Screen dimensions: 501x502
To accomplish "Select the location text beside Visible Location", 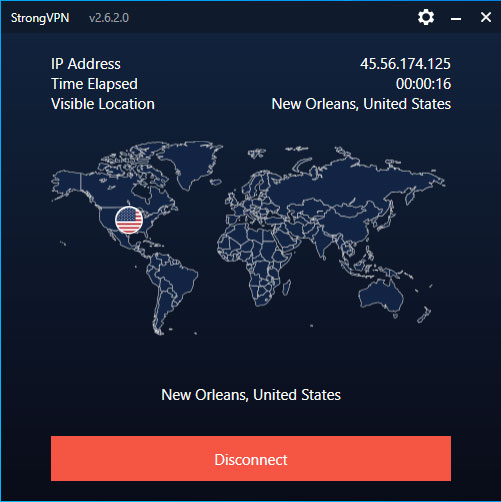I will point(361,104).
